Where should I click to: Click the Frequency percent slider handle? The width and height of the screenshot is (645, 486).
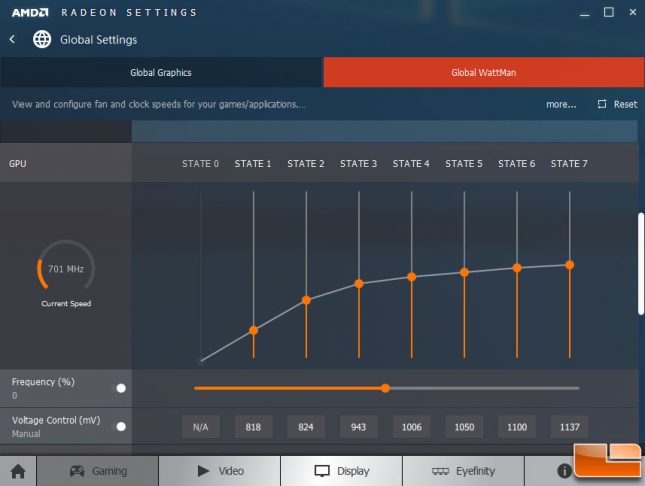[385, 388]
